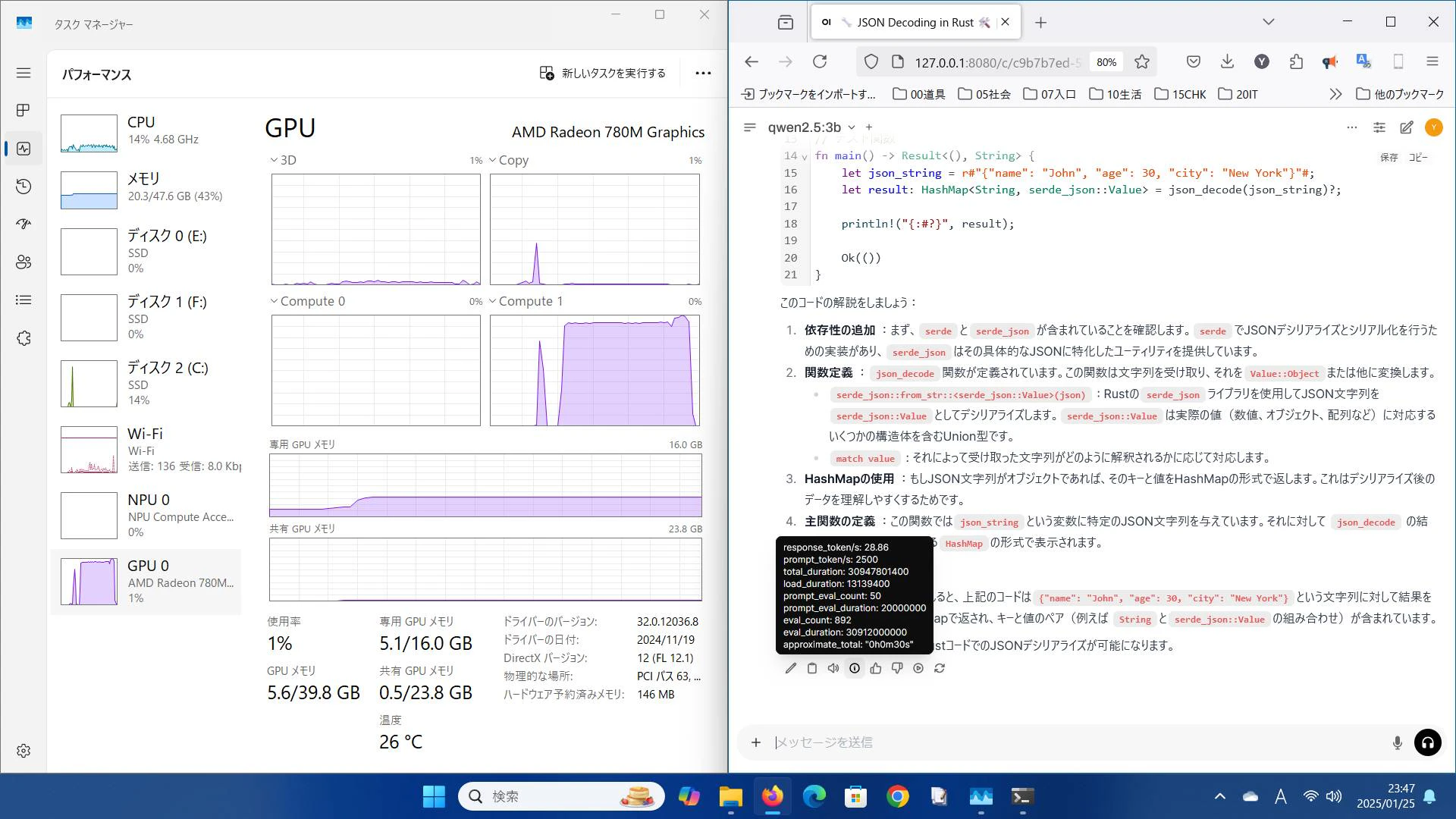Open the 15CHK bookmark folder
The height and width of the screenshot is (819, 1456).
click(1180, 94)
